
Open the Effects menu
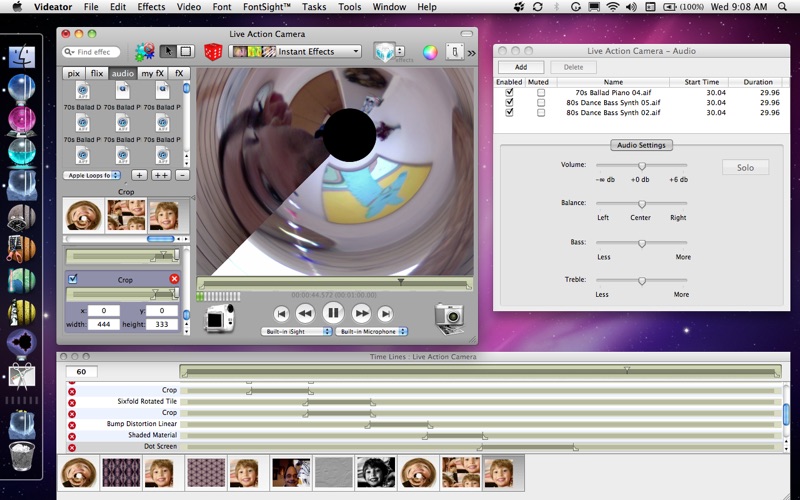151,7
